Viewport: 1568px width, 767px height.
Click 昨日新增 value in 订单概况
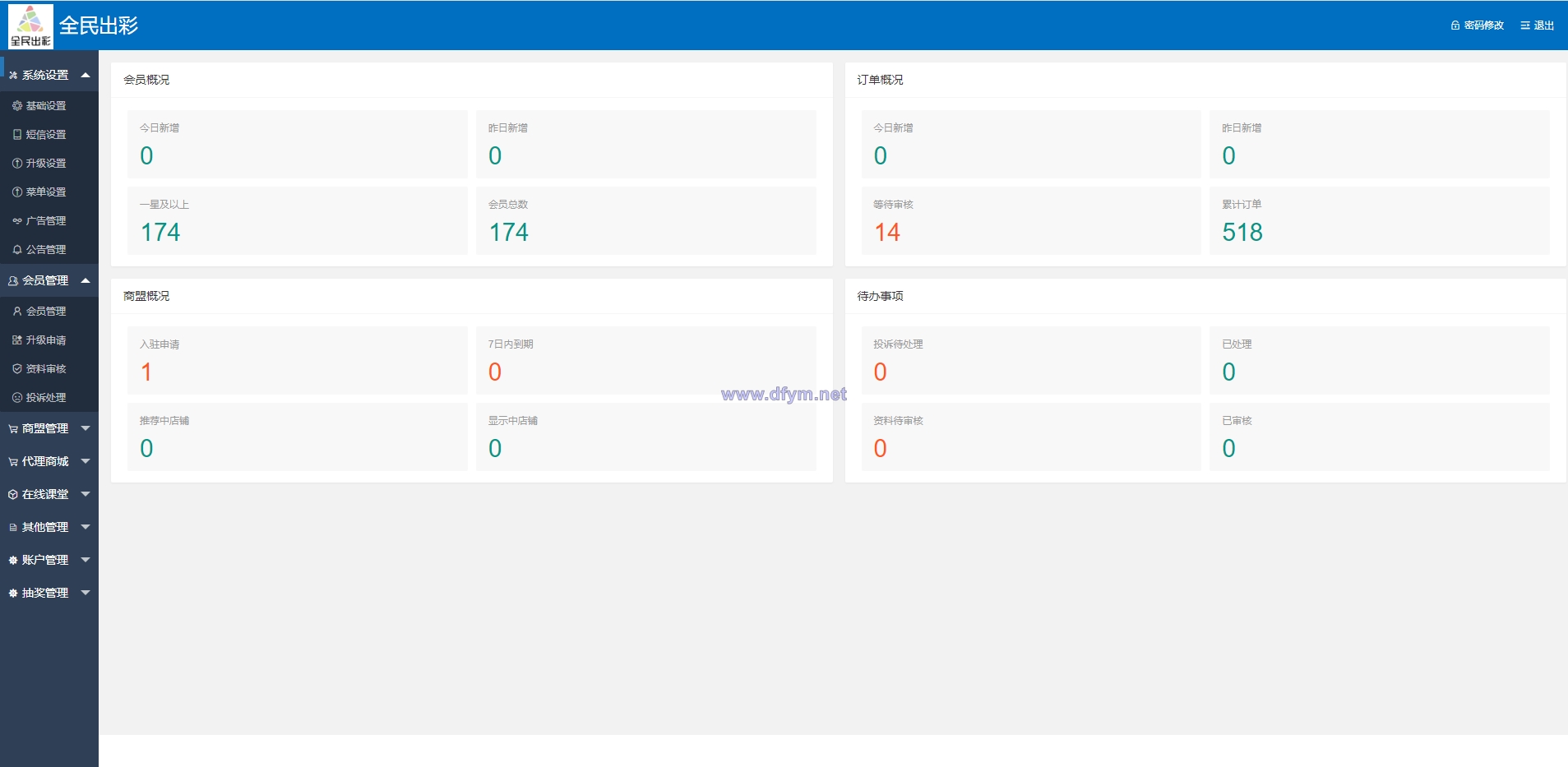coord(1229,156)
